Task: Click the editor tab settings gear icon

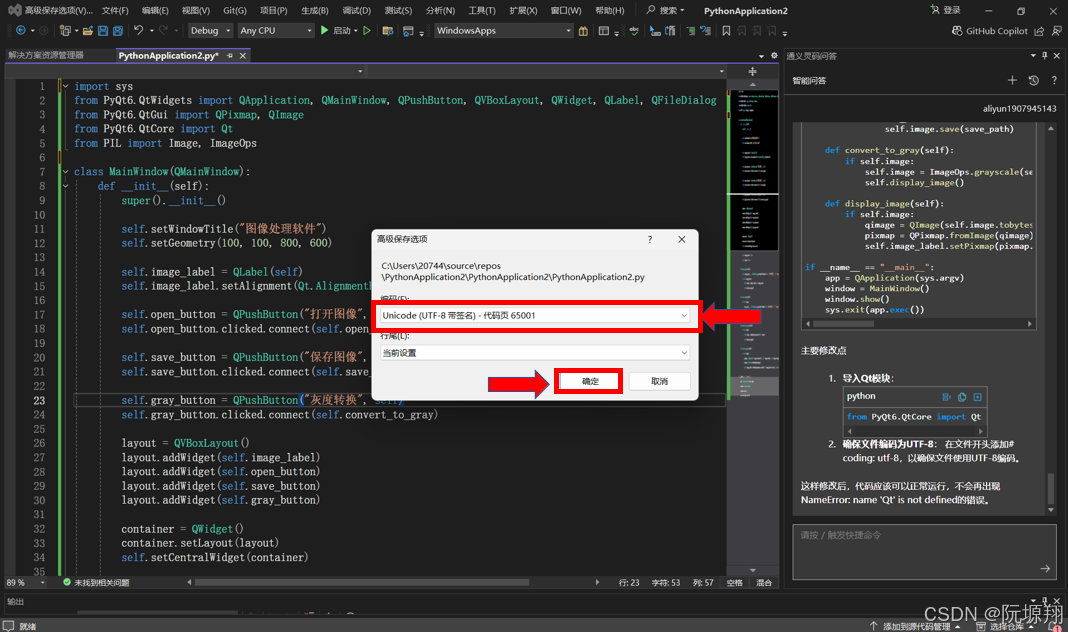Action: [x=774, y=56]
